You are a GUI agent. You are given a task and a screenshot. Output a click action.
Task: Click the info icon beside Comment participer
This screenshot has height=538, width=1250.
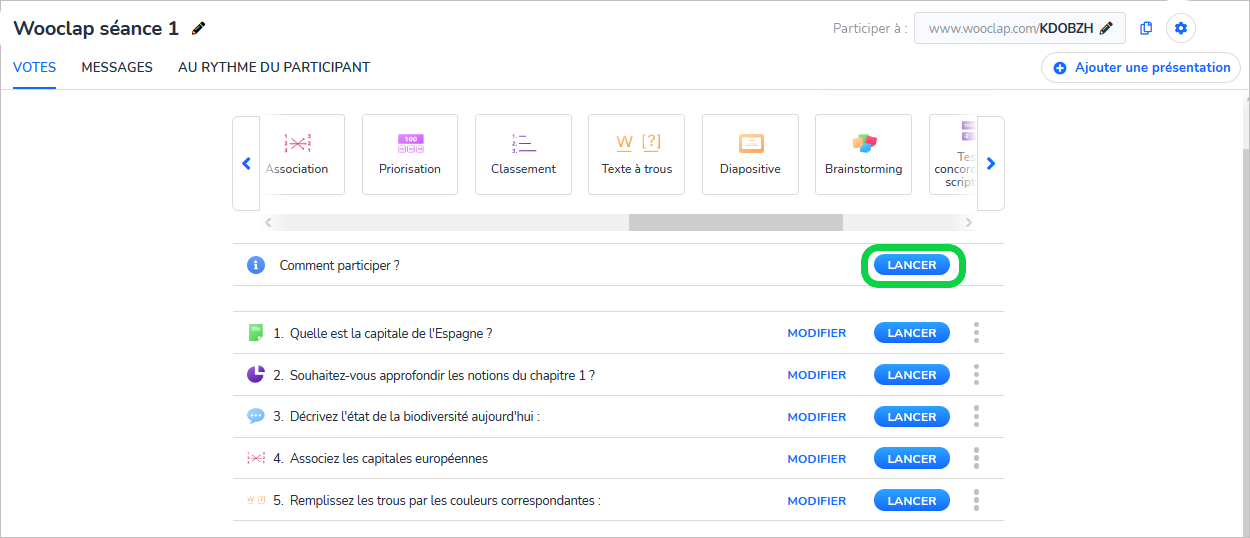256,265
